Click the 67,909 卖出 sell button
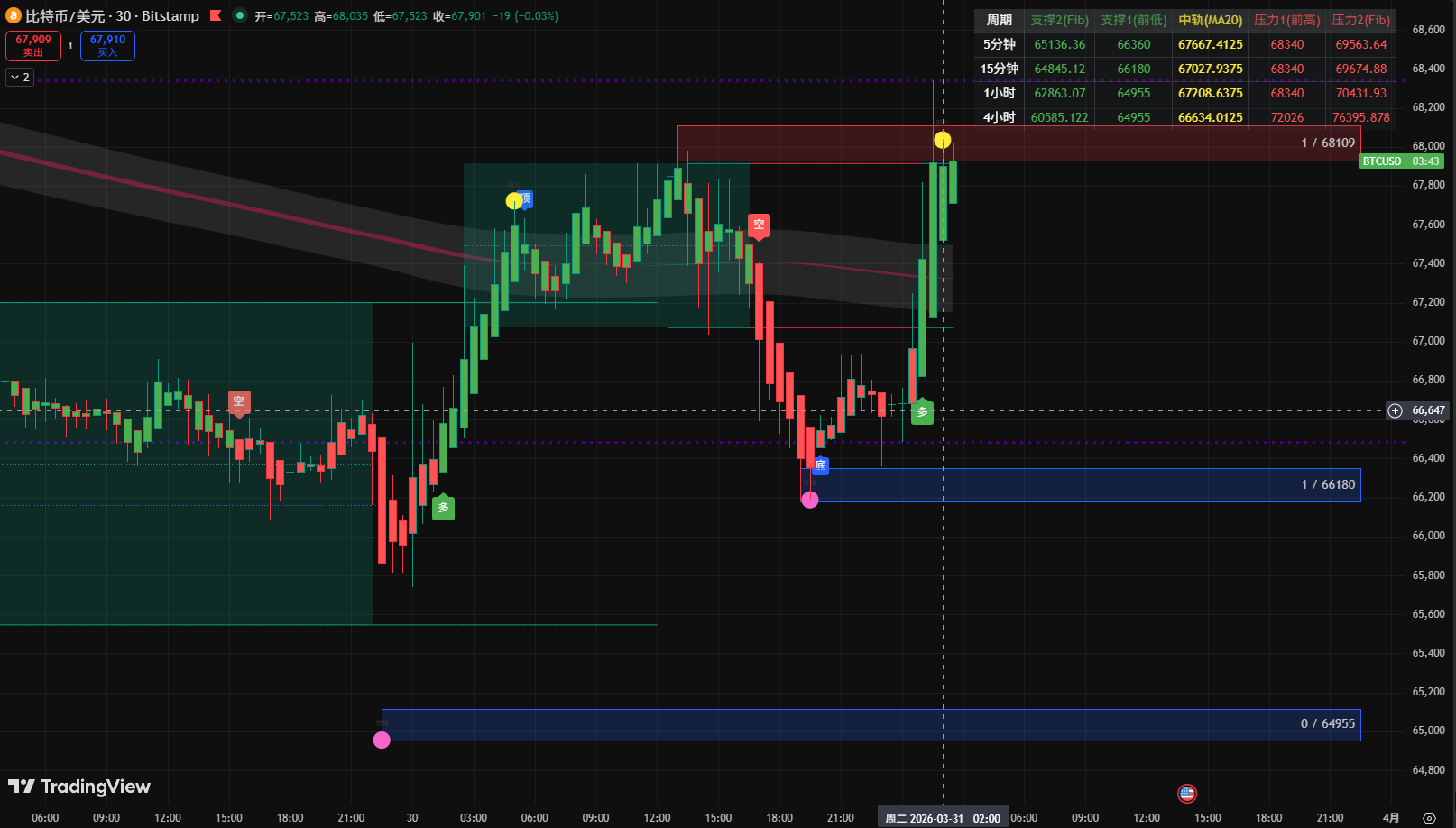 [x=33, y=46]
